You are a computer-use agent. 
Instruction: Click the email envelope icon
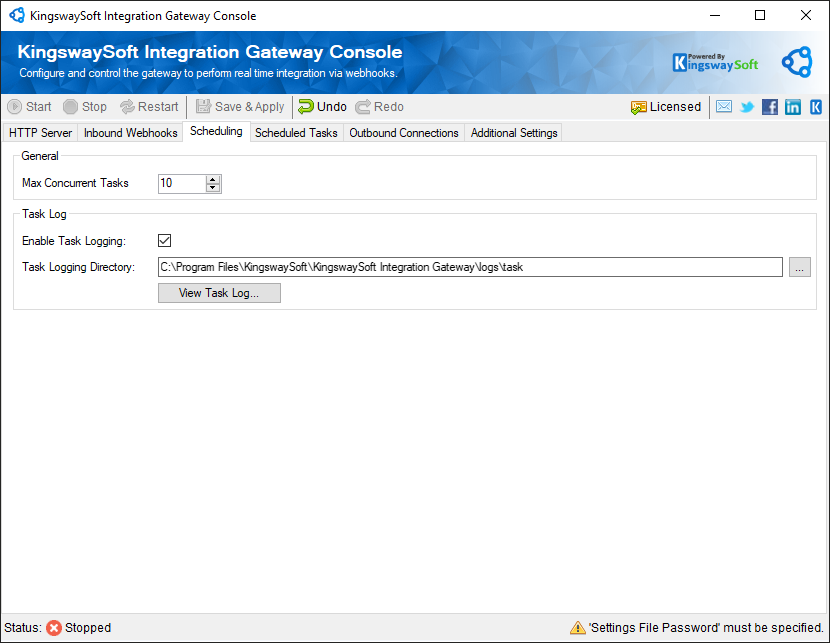tap(724, 107)
